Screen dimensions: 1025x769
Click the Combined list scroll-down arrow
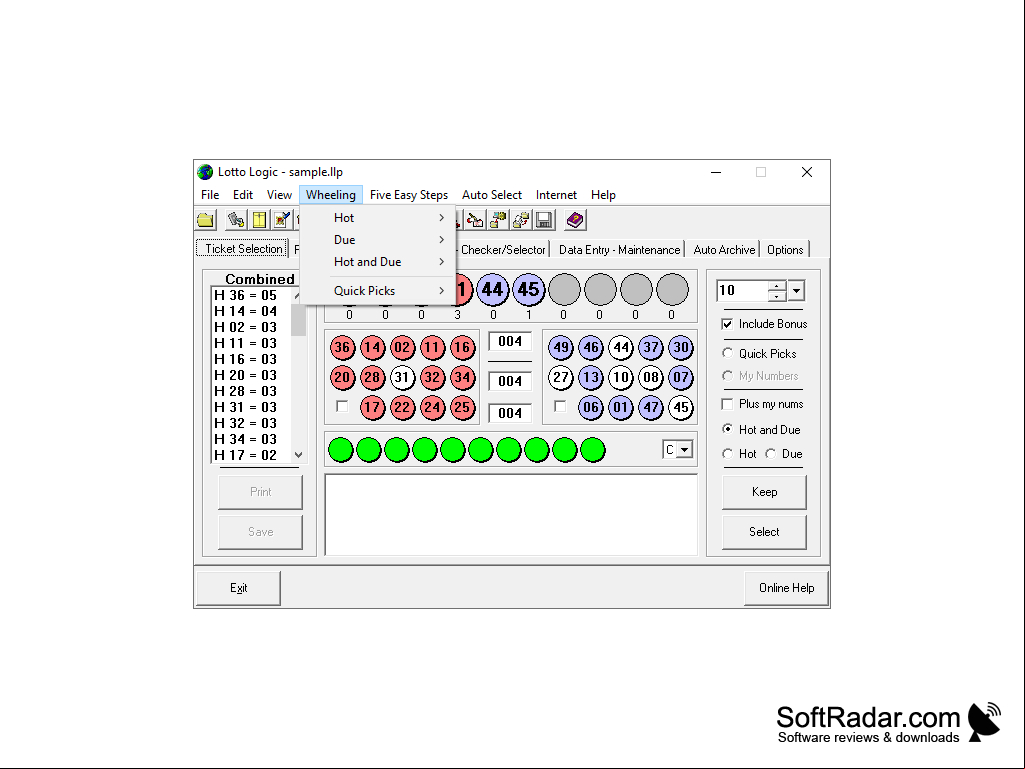[299, 455]
